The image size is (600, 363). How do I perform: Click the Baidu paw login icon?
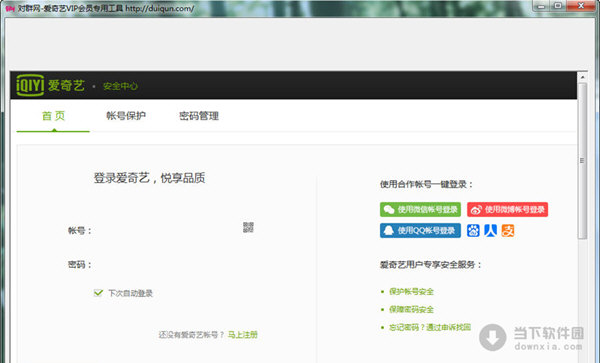pyautogui.click(x=473, y=230)
